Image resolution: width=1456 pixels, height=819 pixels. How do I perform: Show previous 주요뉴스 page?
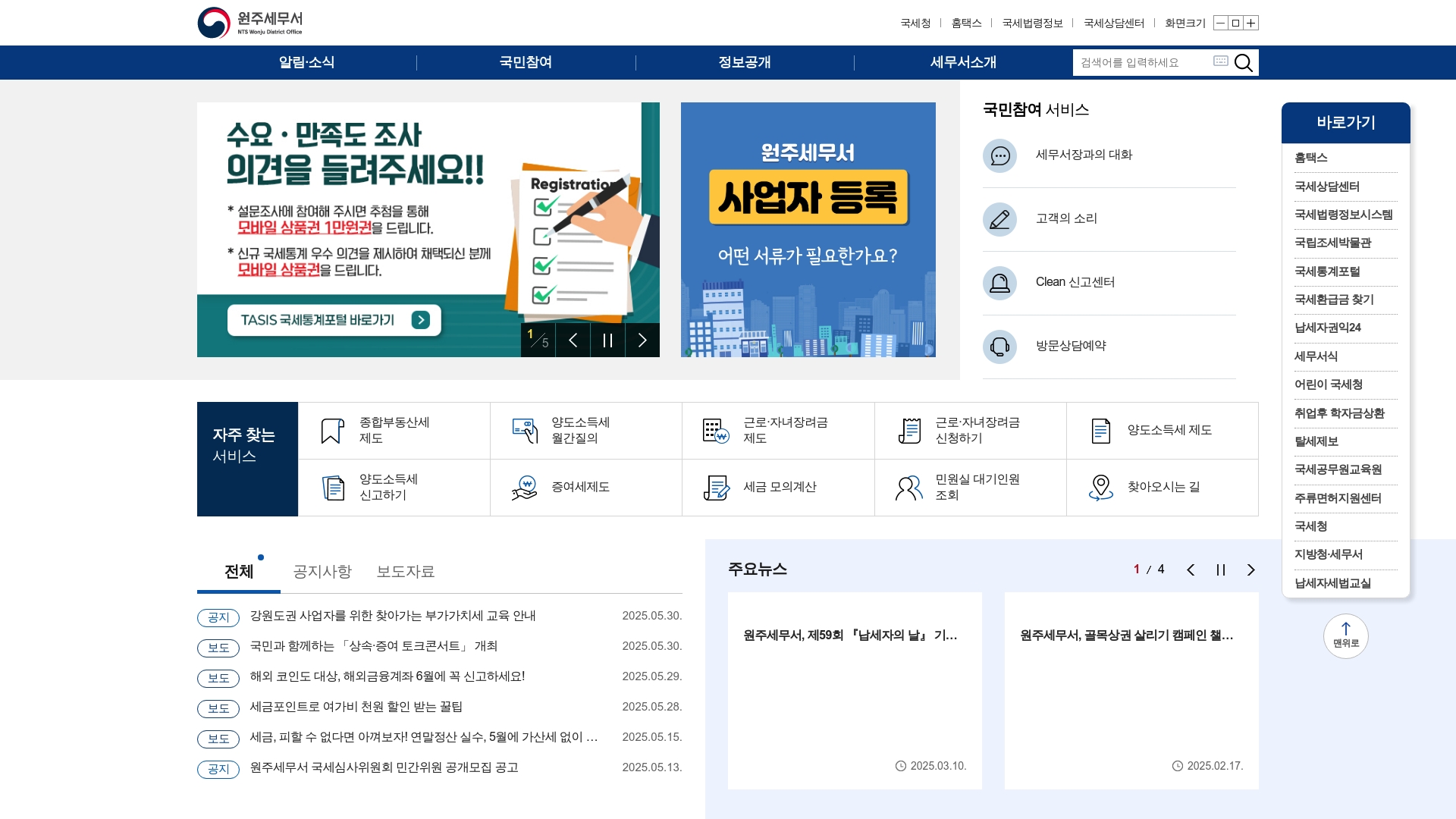click(x=1191, y=570)
